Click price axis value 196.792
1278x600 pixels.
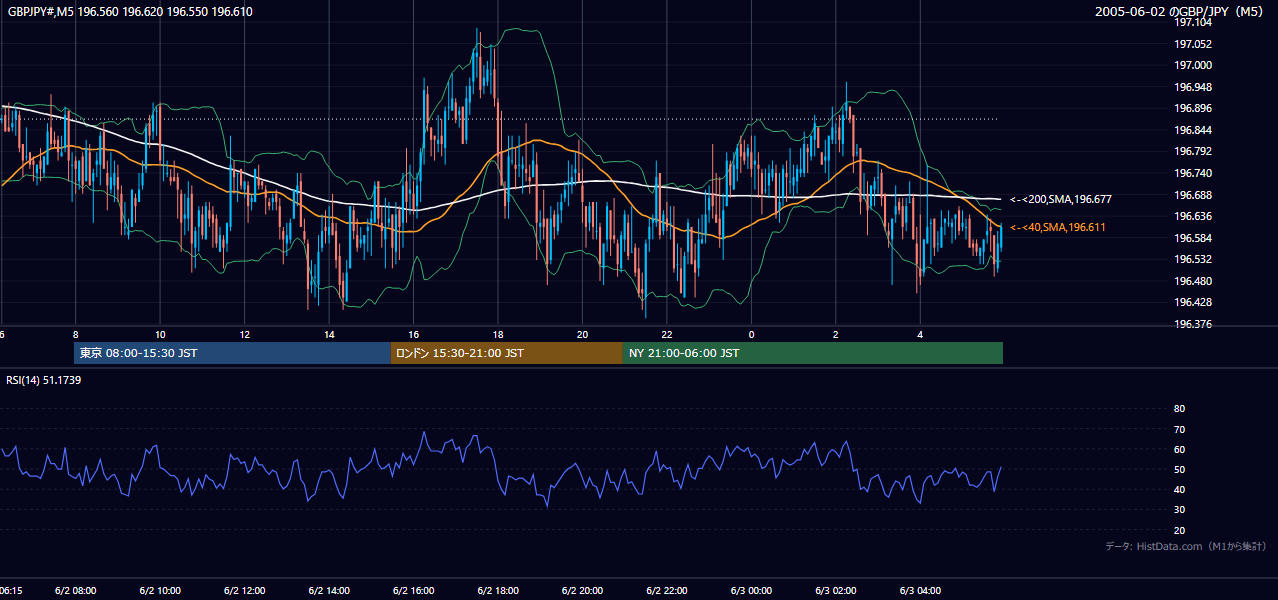coord(1193,152)
